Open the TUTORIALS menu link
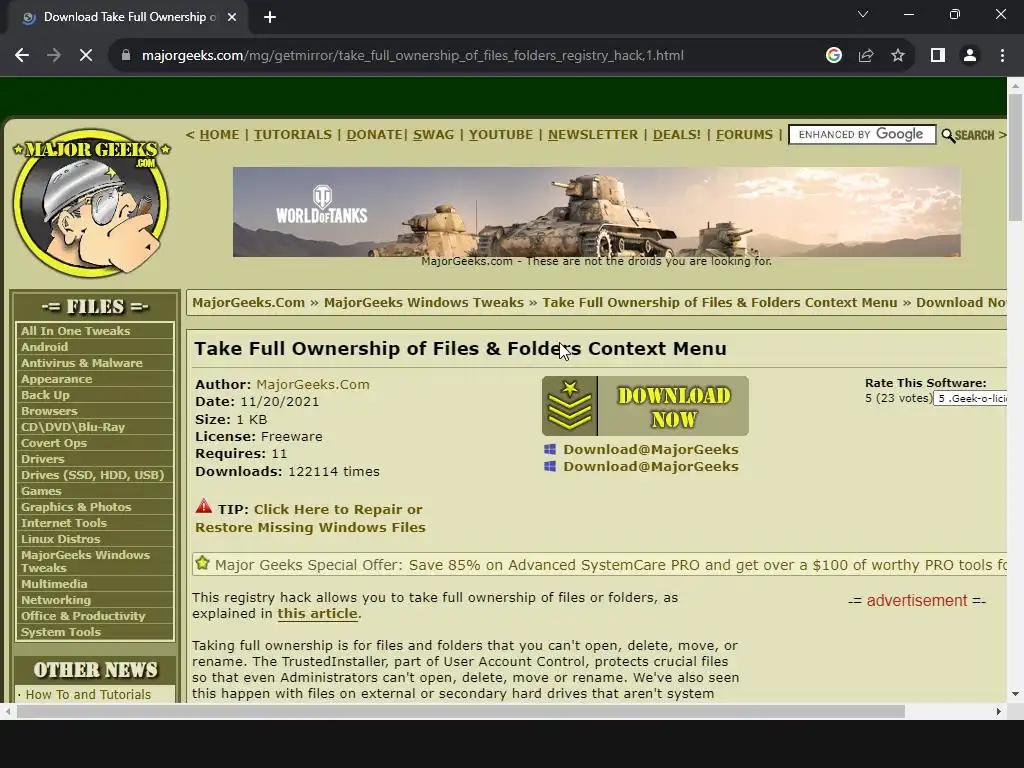 point(293,135)
